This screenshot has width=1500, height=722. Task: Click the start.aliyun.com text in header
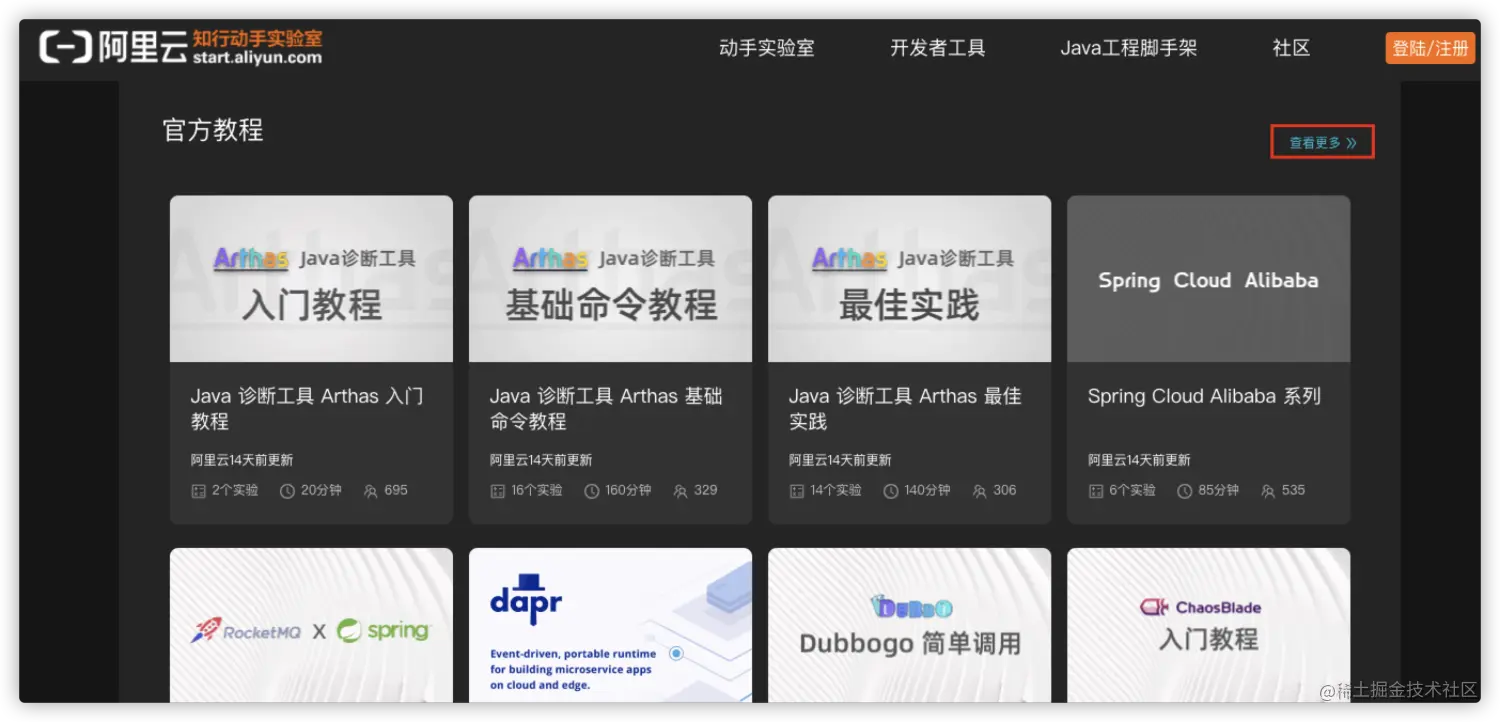click(x=257, y=58)
